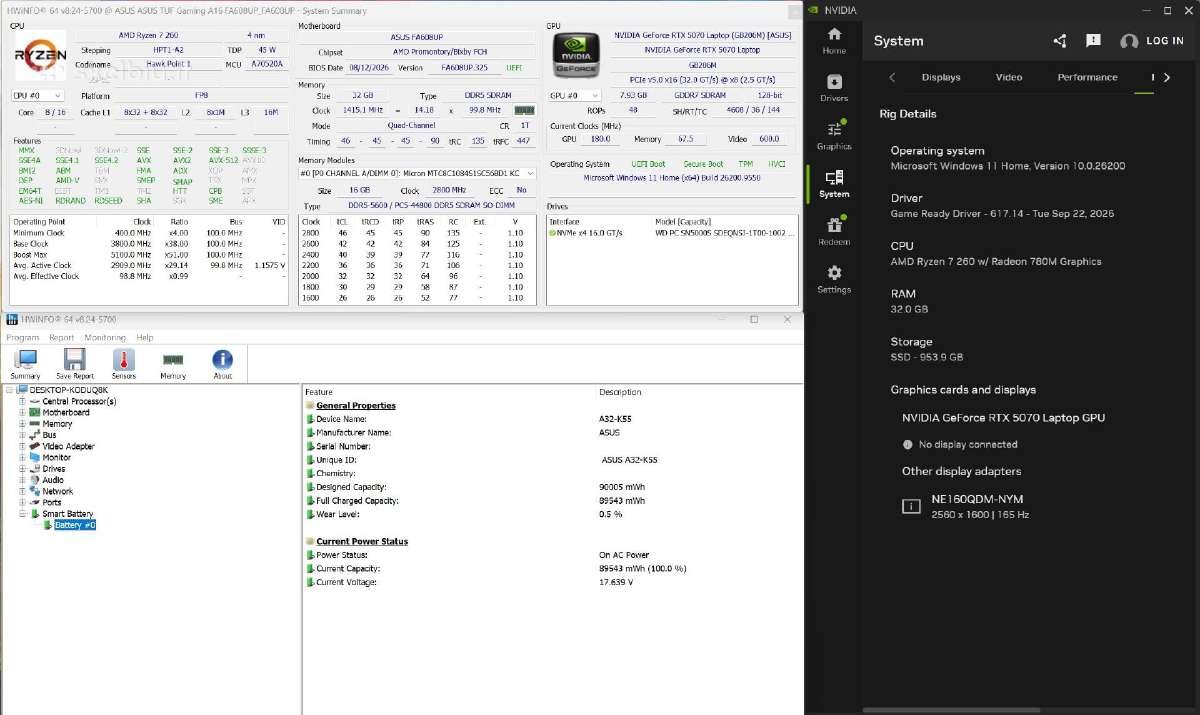
Task: Open the Memory Modules DIMM dropdown
Action: point(417,173)
